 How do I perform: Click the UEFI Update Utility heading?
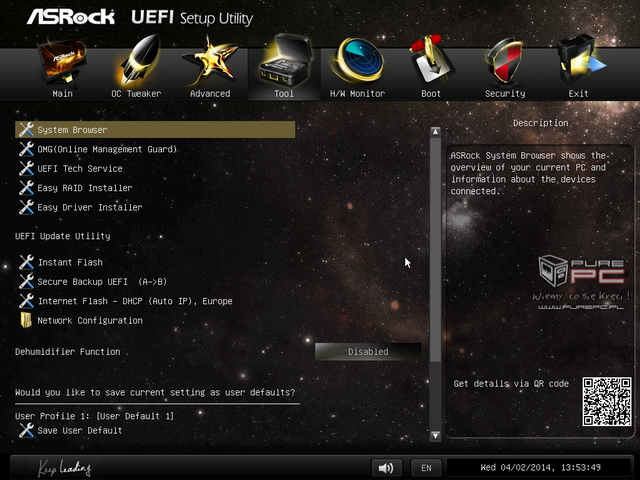tap(62, 236)
